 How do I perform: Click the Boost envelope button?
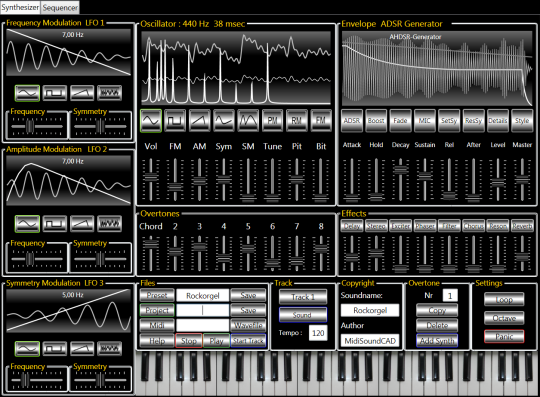click(376, 121)
